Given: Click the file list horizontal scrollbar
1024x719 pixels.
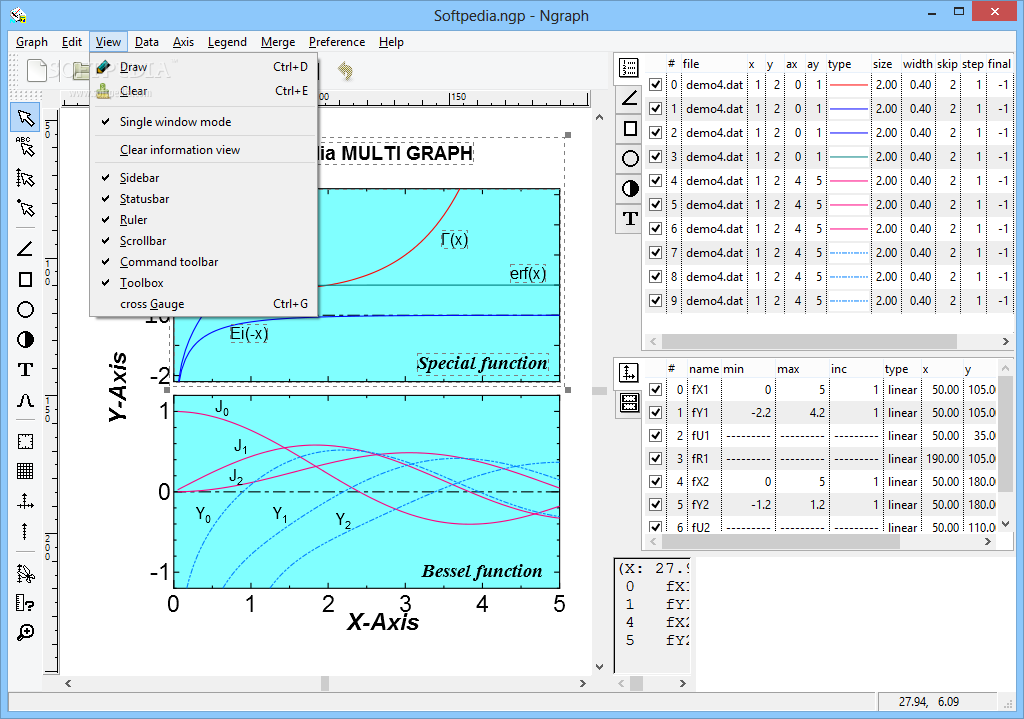Looking at the screenshot, I should click(x=809, y=342).
